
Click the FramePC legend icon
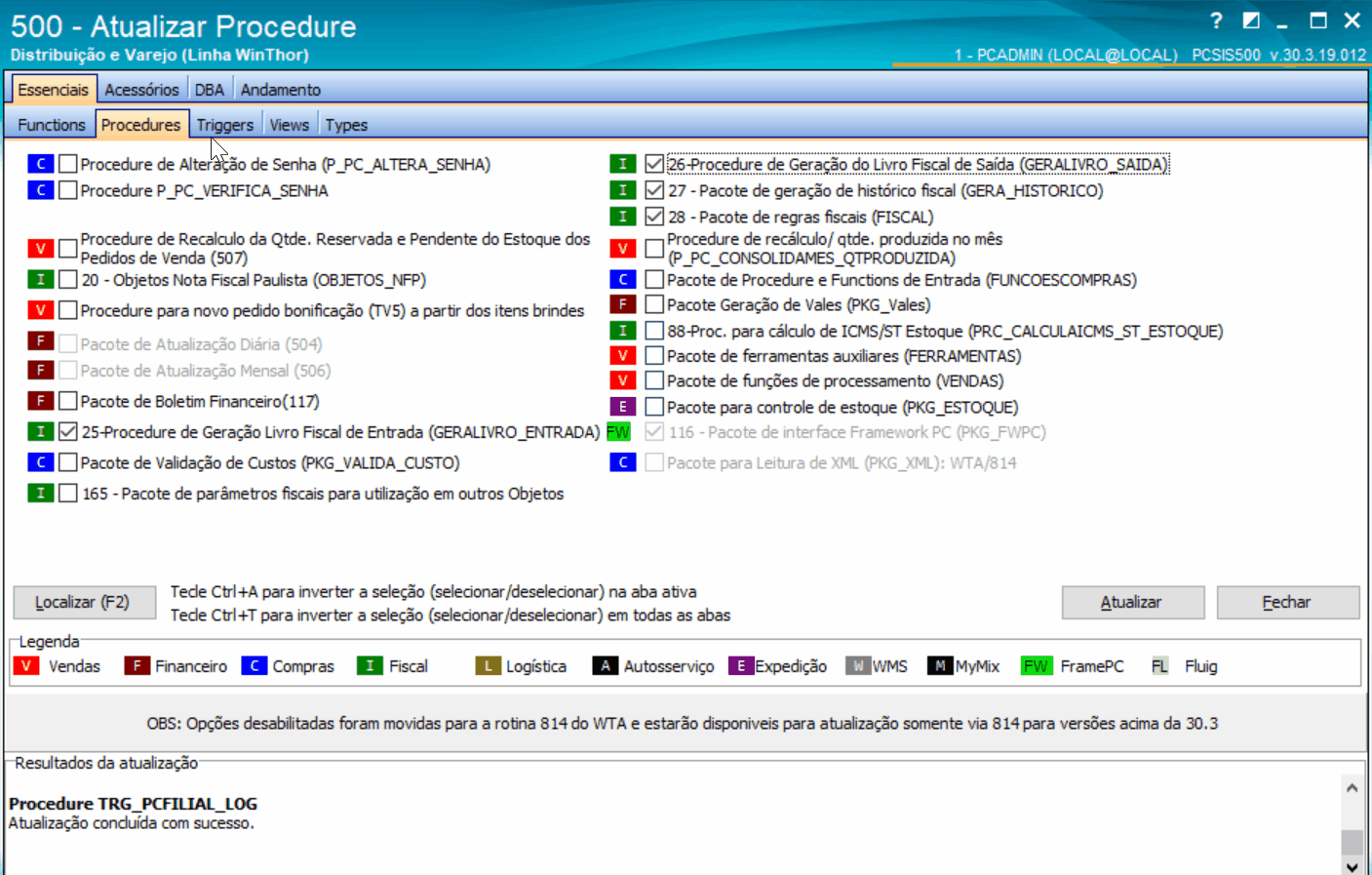pos(1037,666)
